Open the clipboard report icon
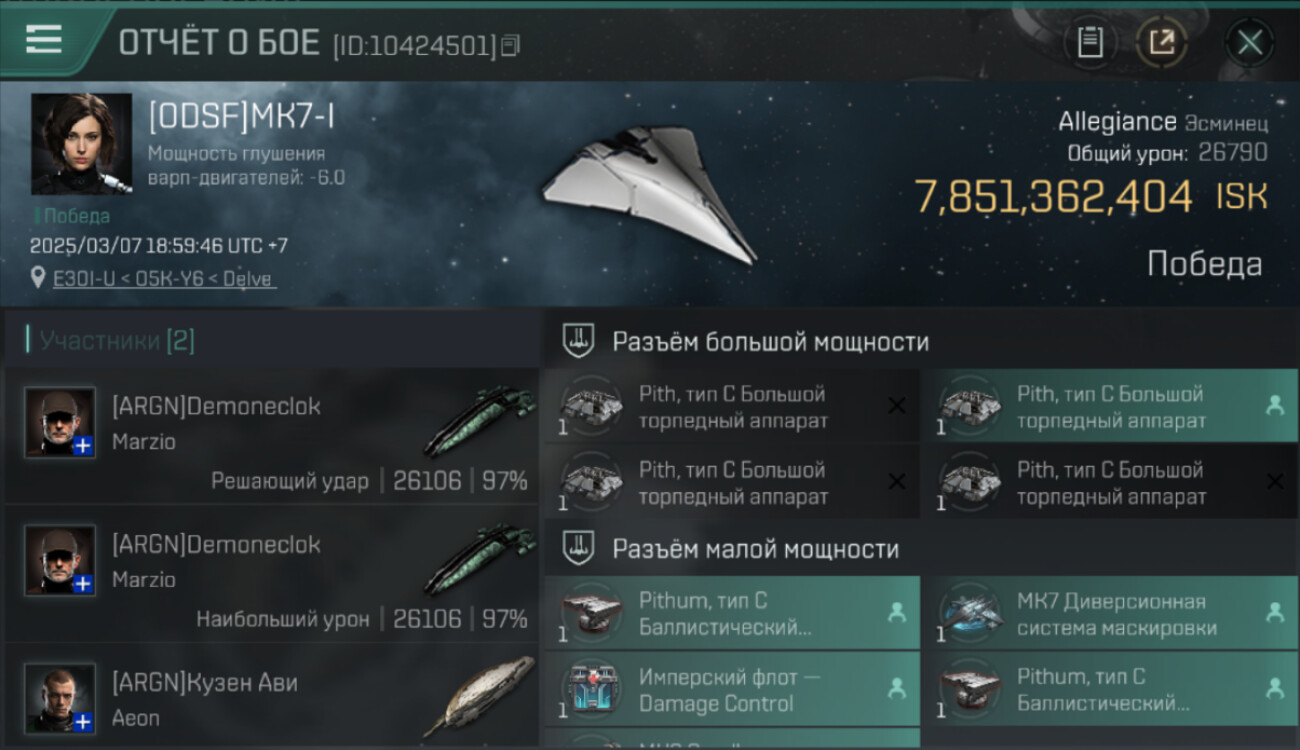Image resolution: width=1300 pixels, height=750 pixels. (1090, 43)
